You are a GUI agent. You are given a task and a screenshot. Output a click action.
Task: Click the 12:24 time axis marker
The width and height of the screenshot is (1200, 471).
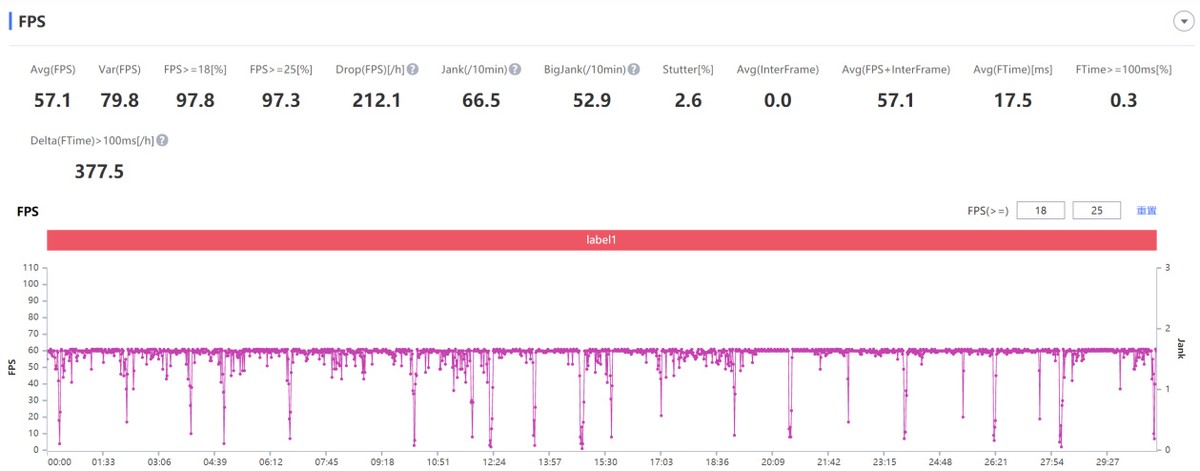pyautogui.click(x=493, y=462)
